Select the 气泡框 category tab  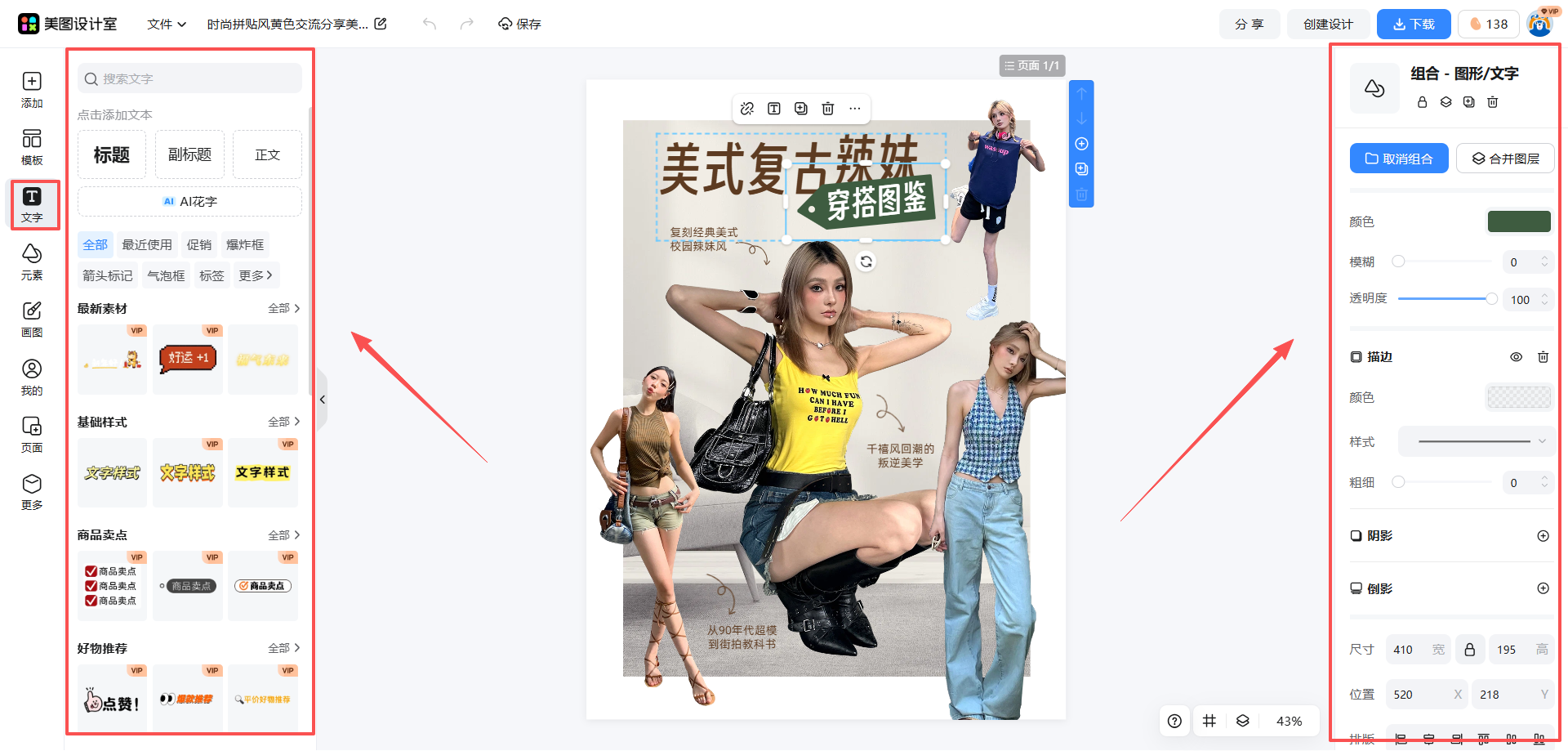166,275
